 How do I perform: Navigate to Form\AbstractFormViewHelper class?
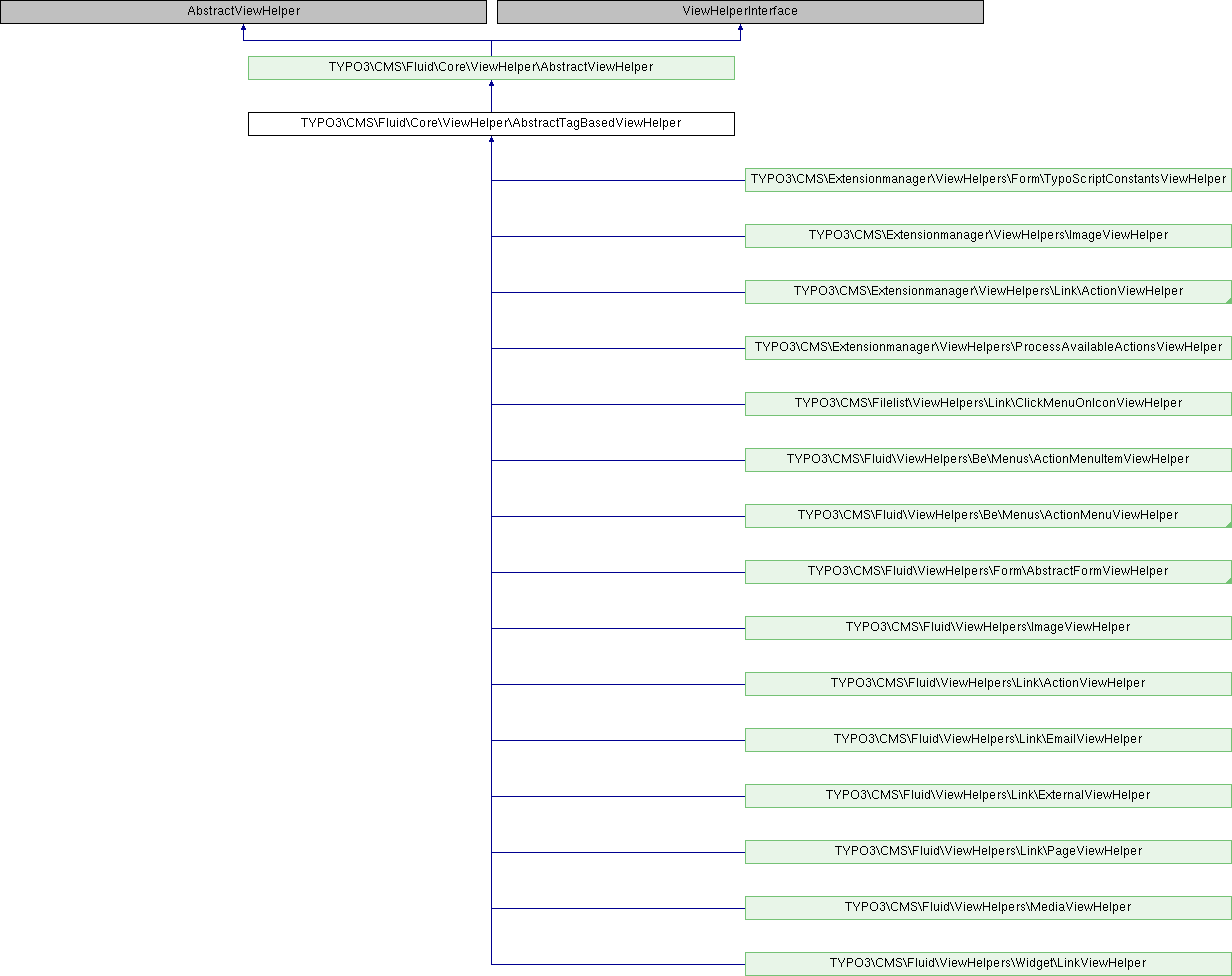[x=988, y=572]
